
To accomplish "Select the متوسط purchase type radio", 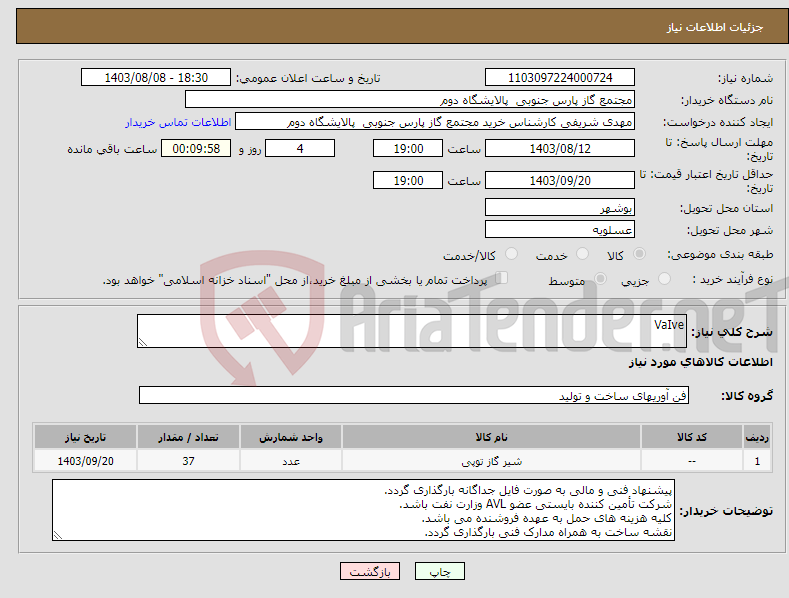I will [x=600, y=278].
